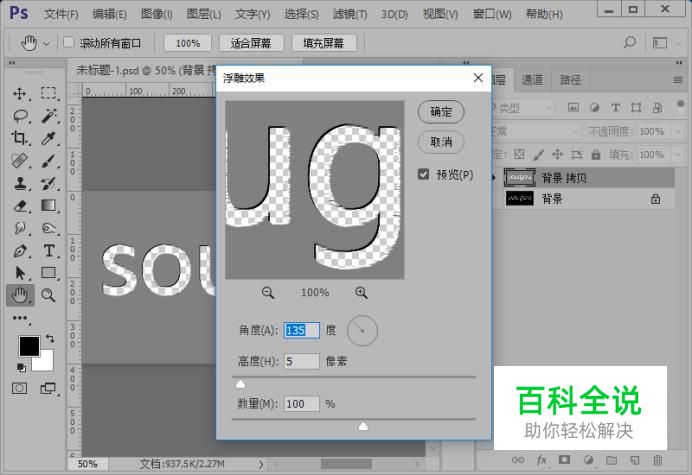The height and width of the screenshot is (475, 692).
Task: Select the Horizontal Type tool
Action: pyautogui.click(x=49, y=251)
